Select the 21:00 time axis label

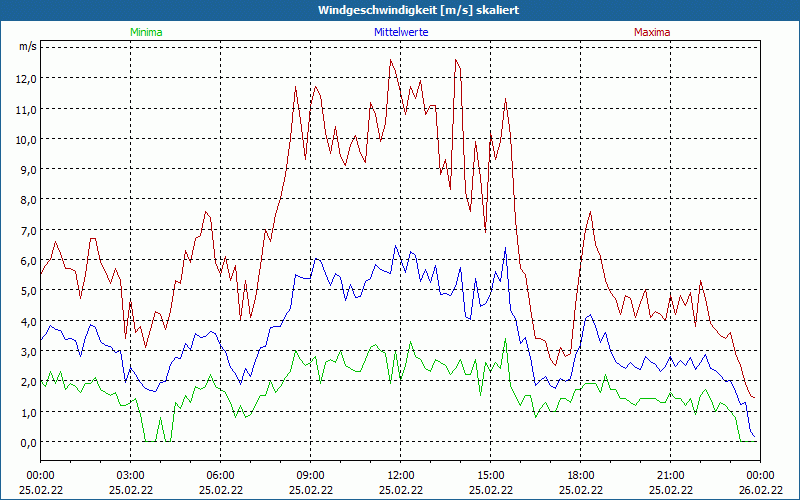click(671, 475)
